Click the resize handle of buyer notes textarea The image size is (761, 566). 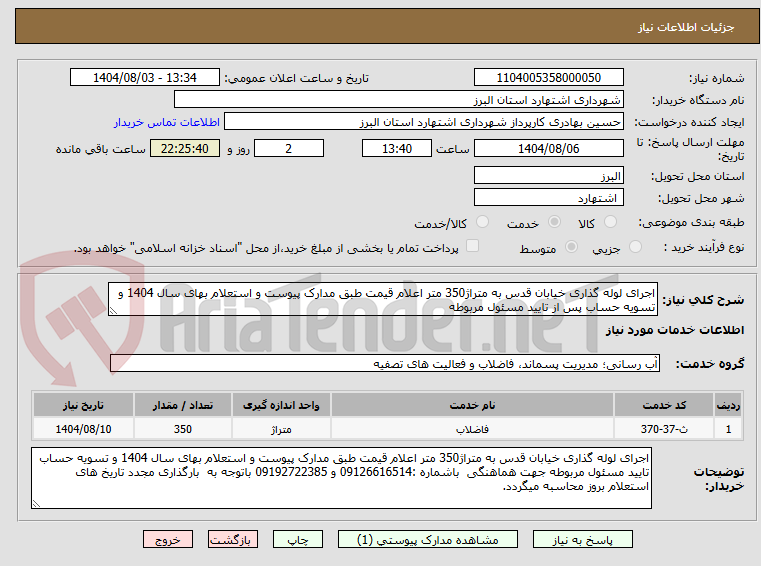[36, 504]
